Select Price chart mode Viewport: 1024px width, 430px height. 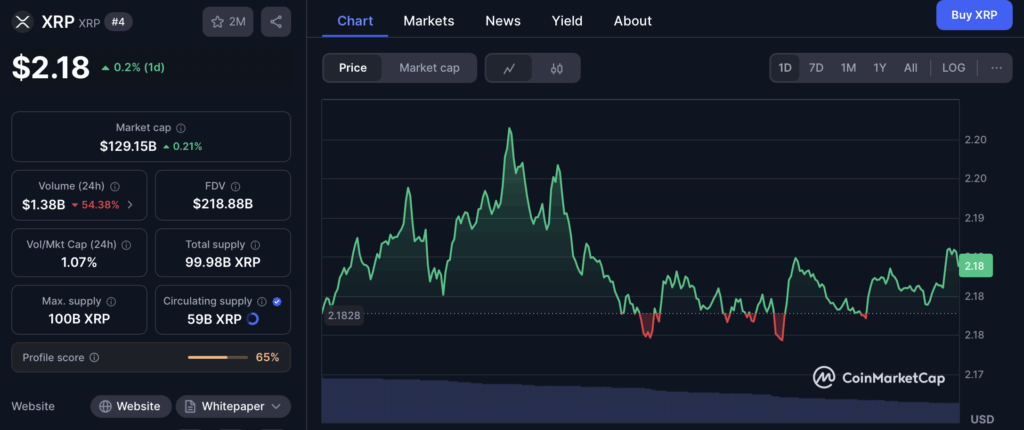pyautogui.click(x=353, y=68)
